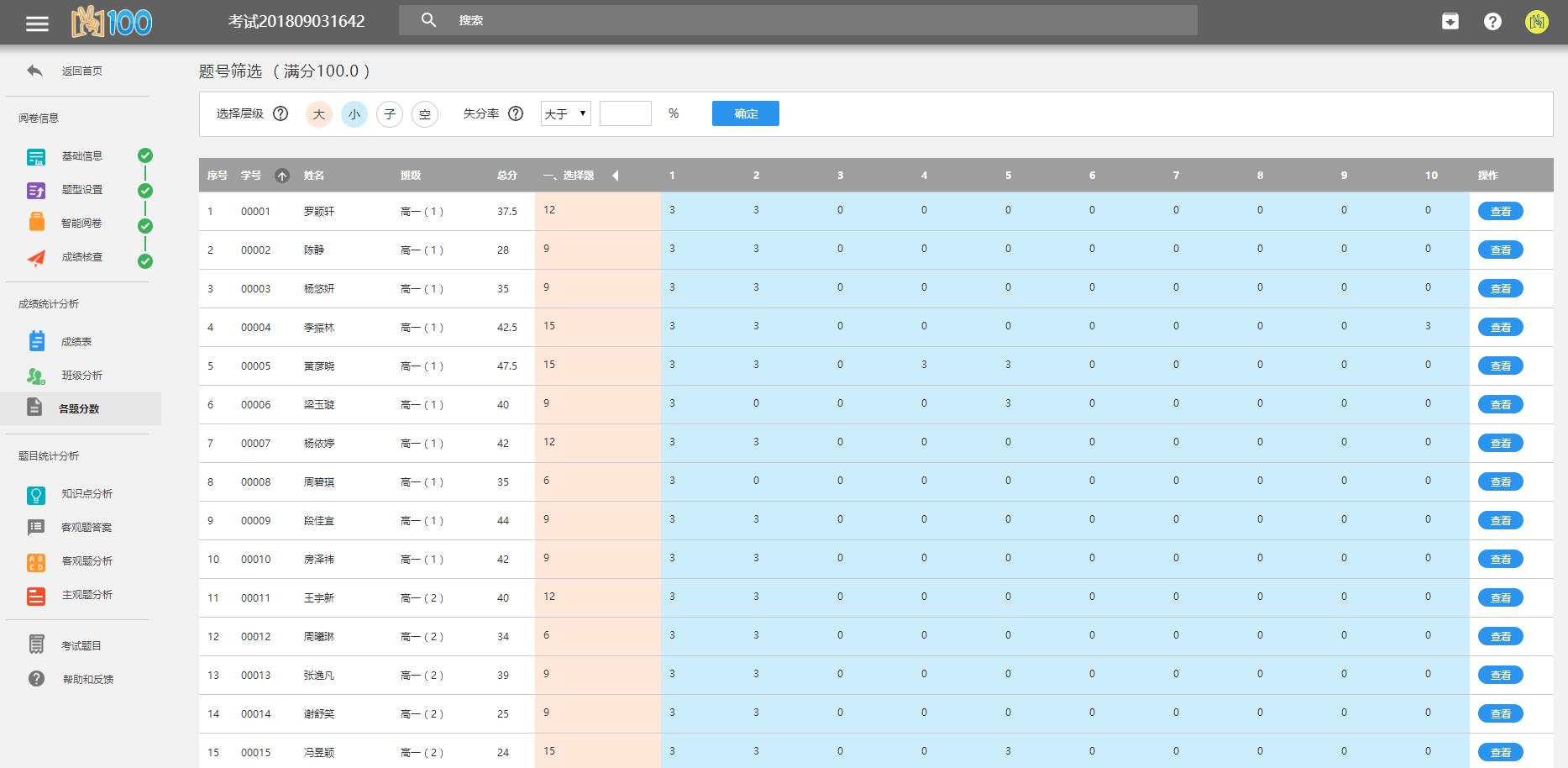1568x768 pixels.
Task: Open the hamburger menu icon
Action: point(37,23)
